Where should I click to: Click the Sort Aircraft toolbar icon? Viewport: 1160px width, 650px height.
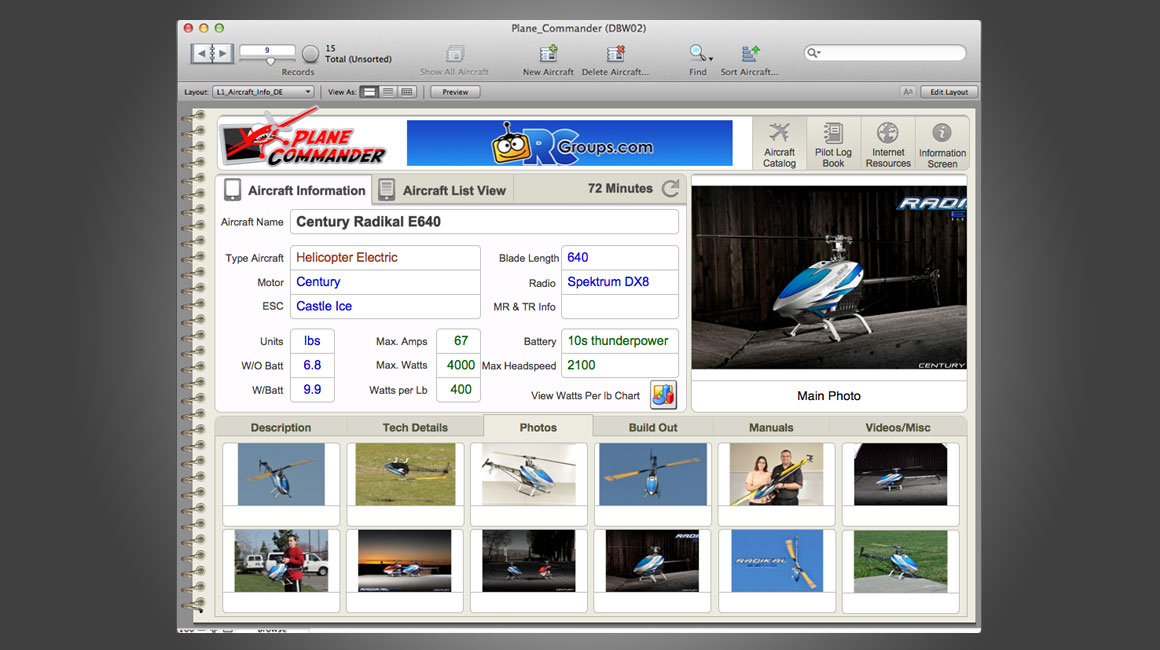(749, 53)
